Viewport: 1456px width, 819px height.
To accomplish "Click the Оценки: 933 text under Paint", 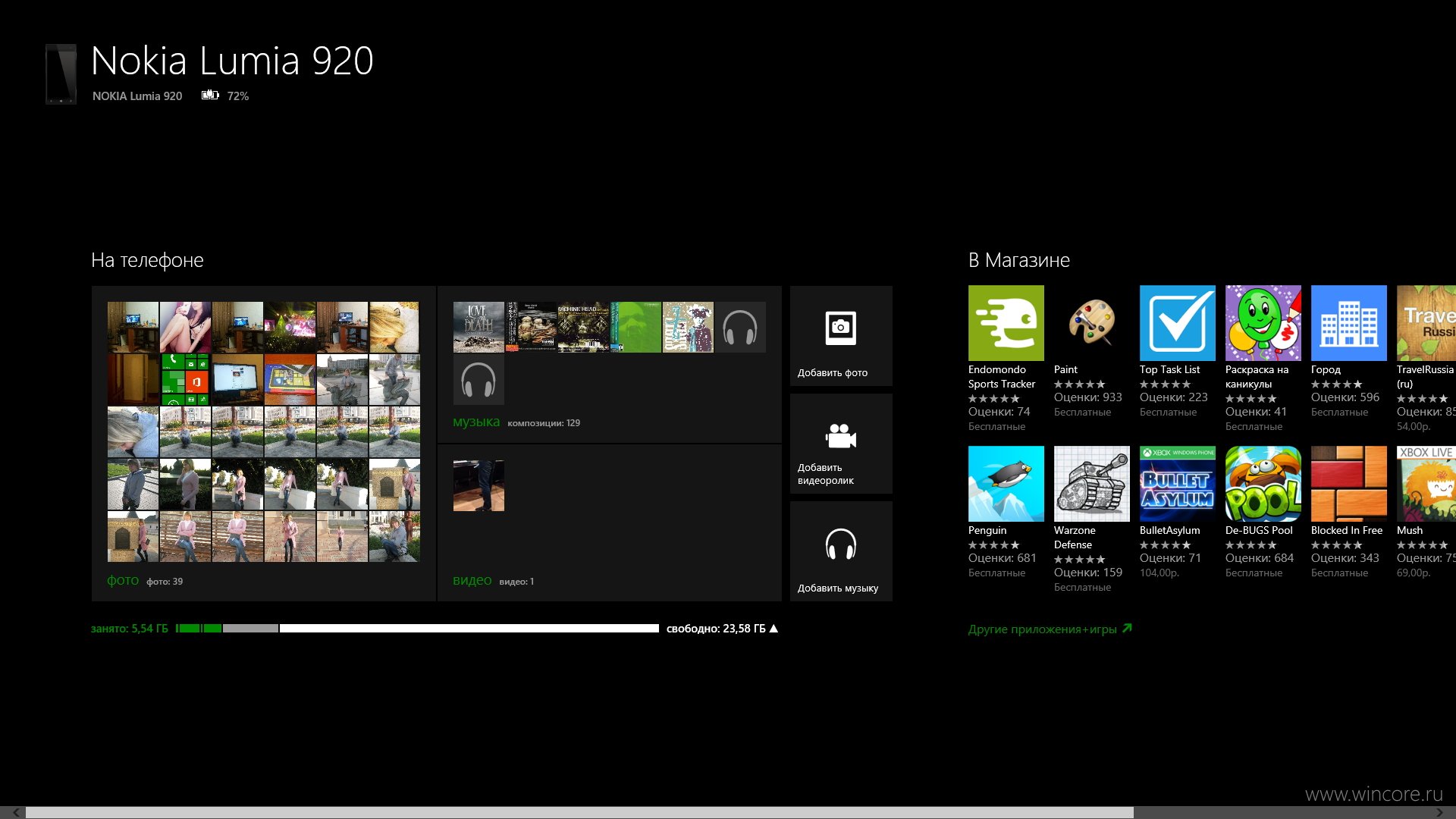I will (1087, 397).
